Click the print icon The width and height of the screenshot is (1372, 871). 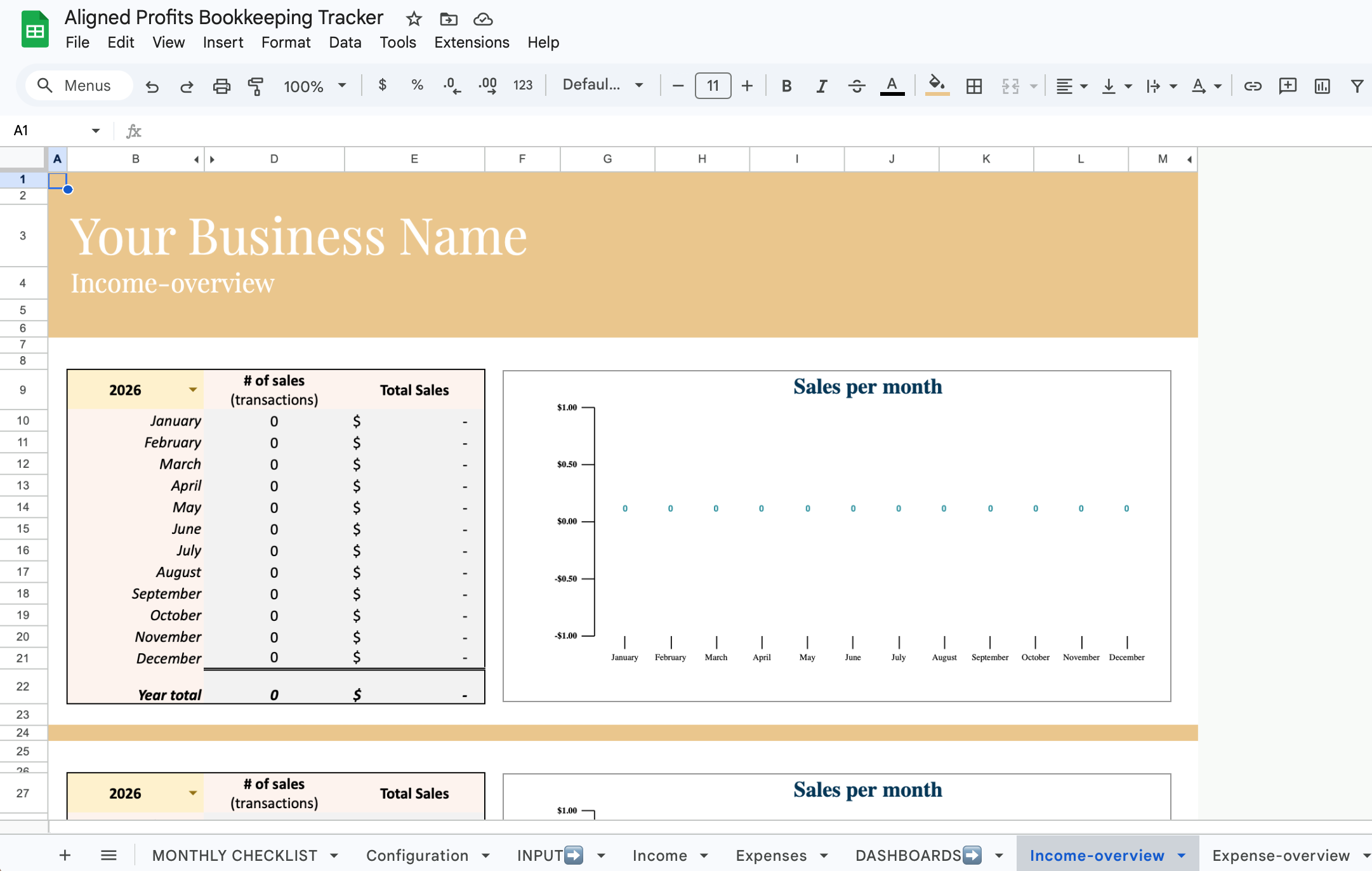[x=221, y=86]
